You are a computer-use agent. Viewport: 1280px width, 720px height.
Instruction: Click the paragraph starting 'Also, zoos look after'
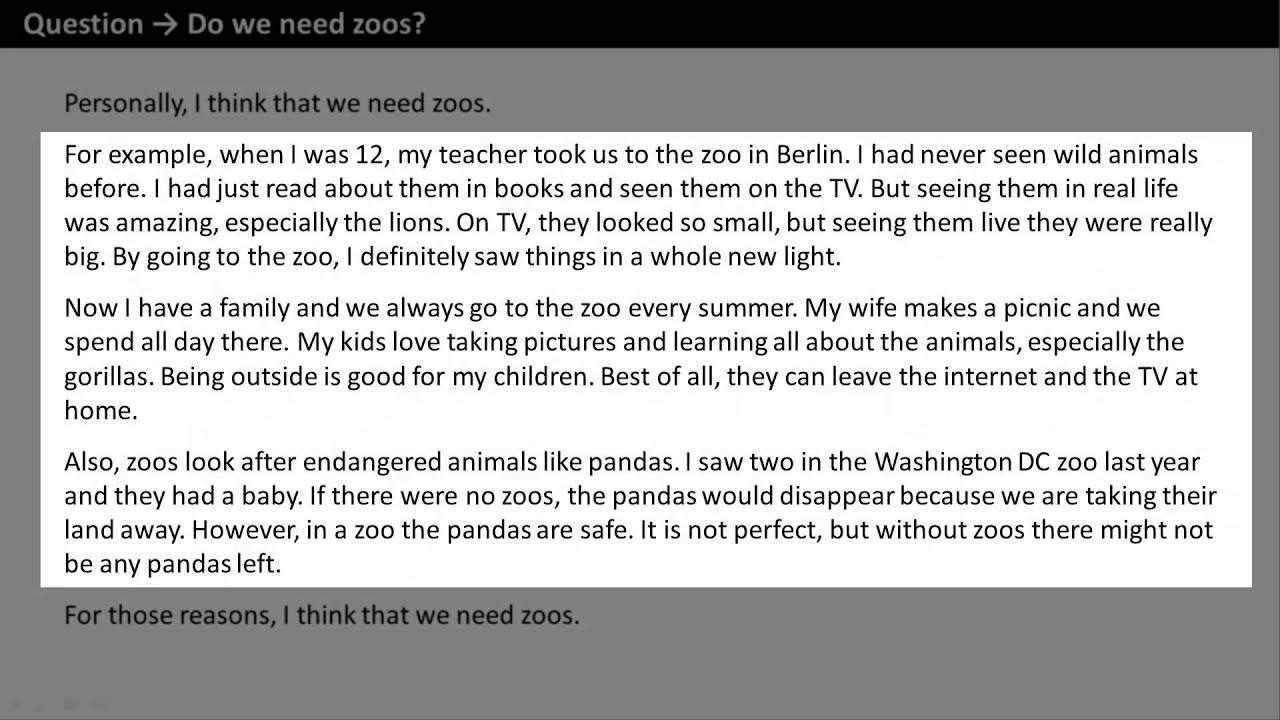(x=640, y=513)
